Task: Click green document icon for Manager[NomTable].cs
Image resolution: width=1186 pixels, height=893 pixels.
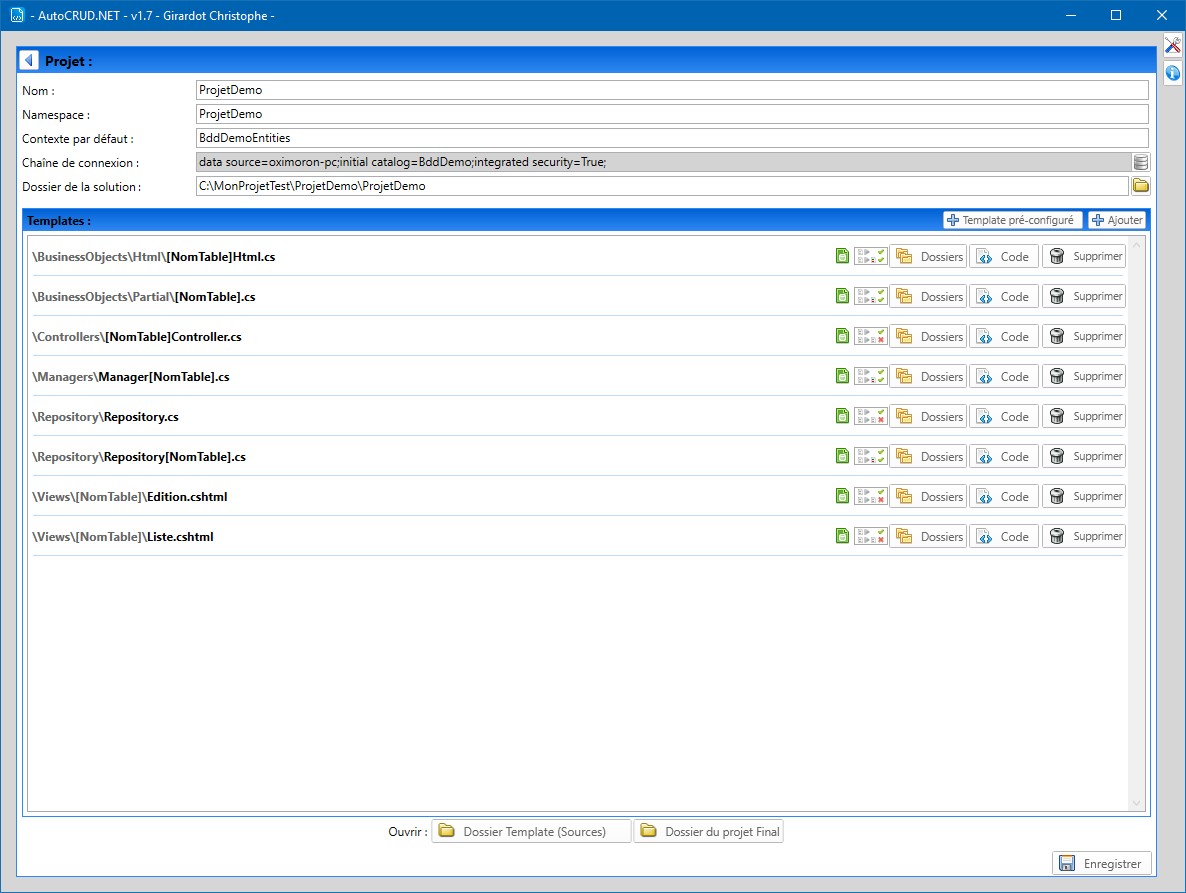Action: tap(842, 377)
